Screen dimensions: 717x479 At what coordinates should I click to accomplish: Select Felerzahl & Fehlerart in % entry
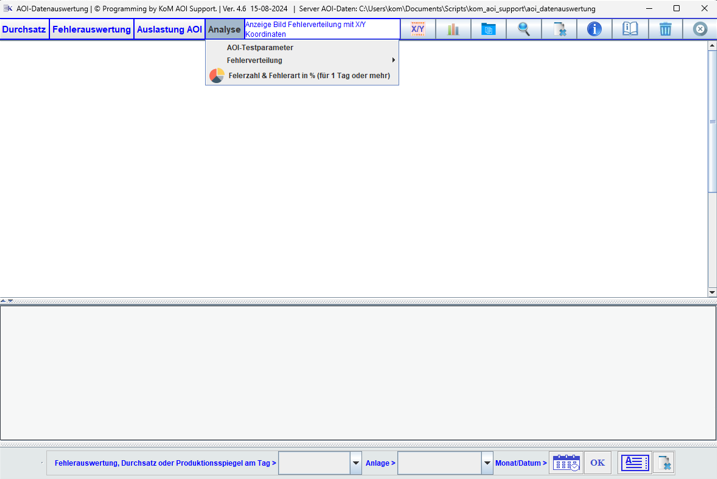[x=302, y=75]
